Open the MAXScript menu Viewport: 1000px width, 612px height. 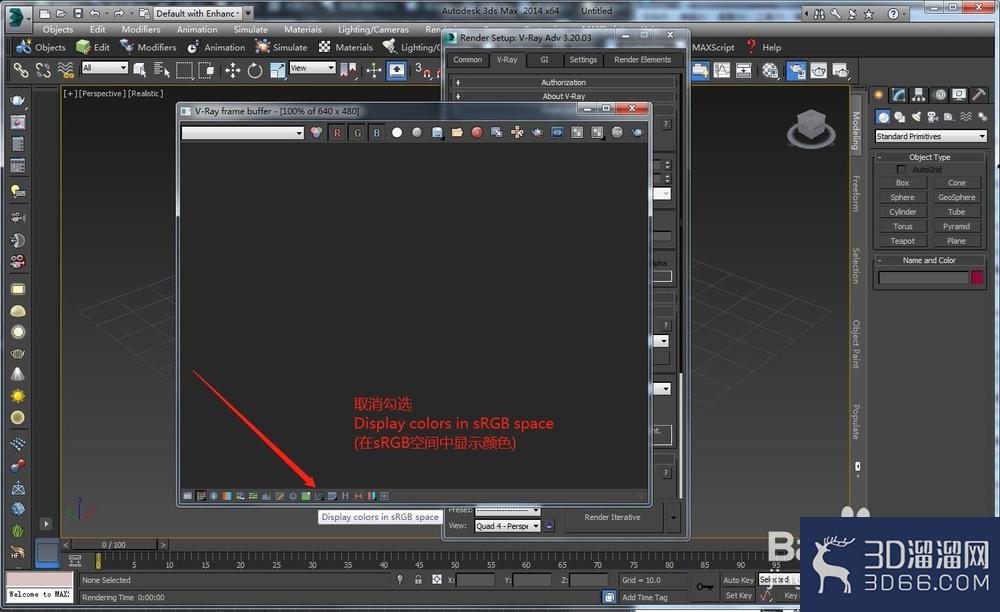713,47
